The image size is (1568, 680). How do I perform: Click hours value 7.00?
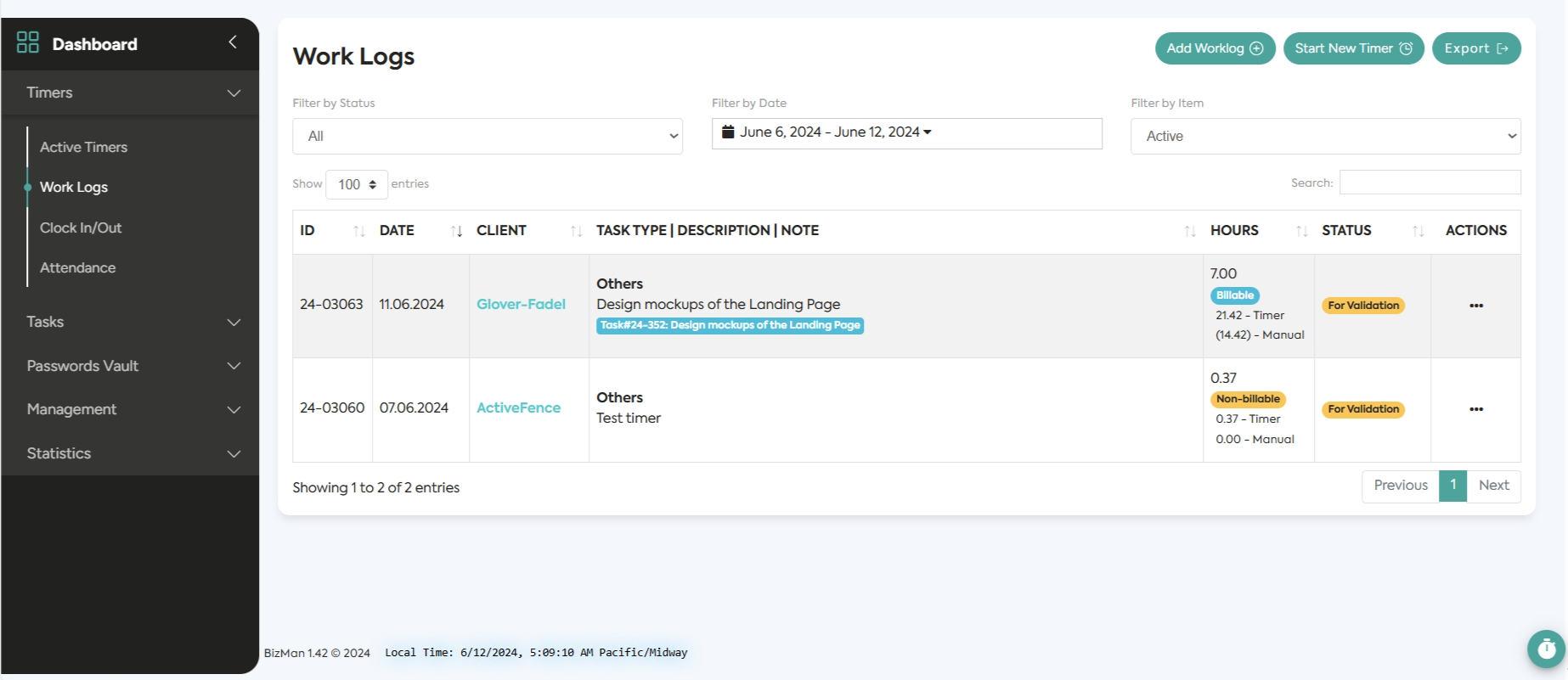tap(1223, 273)
